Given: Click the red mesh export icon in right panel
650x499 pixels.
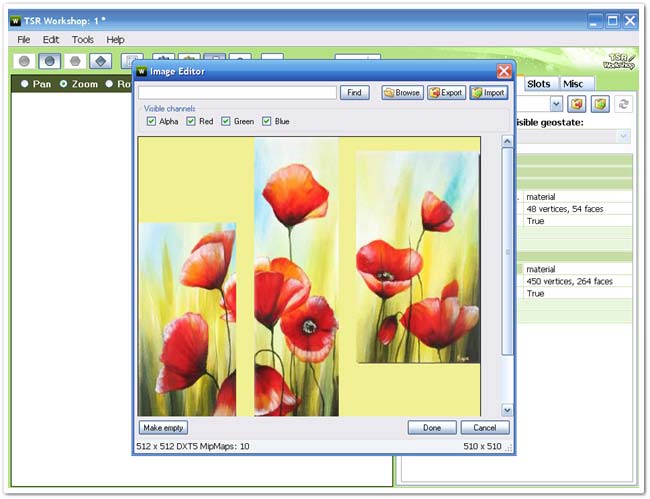Looking at the screenshot, I should [x=576, y=104].
